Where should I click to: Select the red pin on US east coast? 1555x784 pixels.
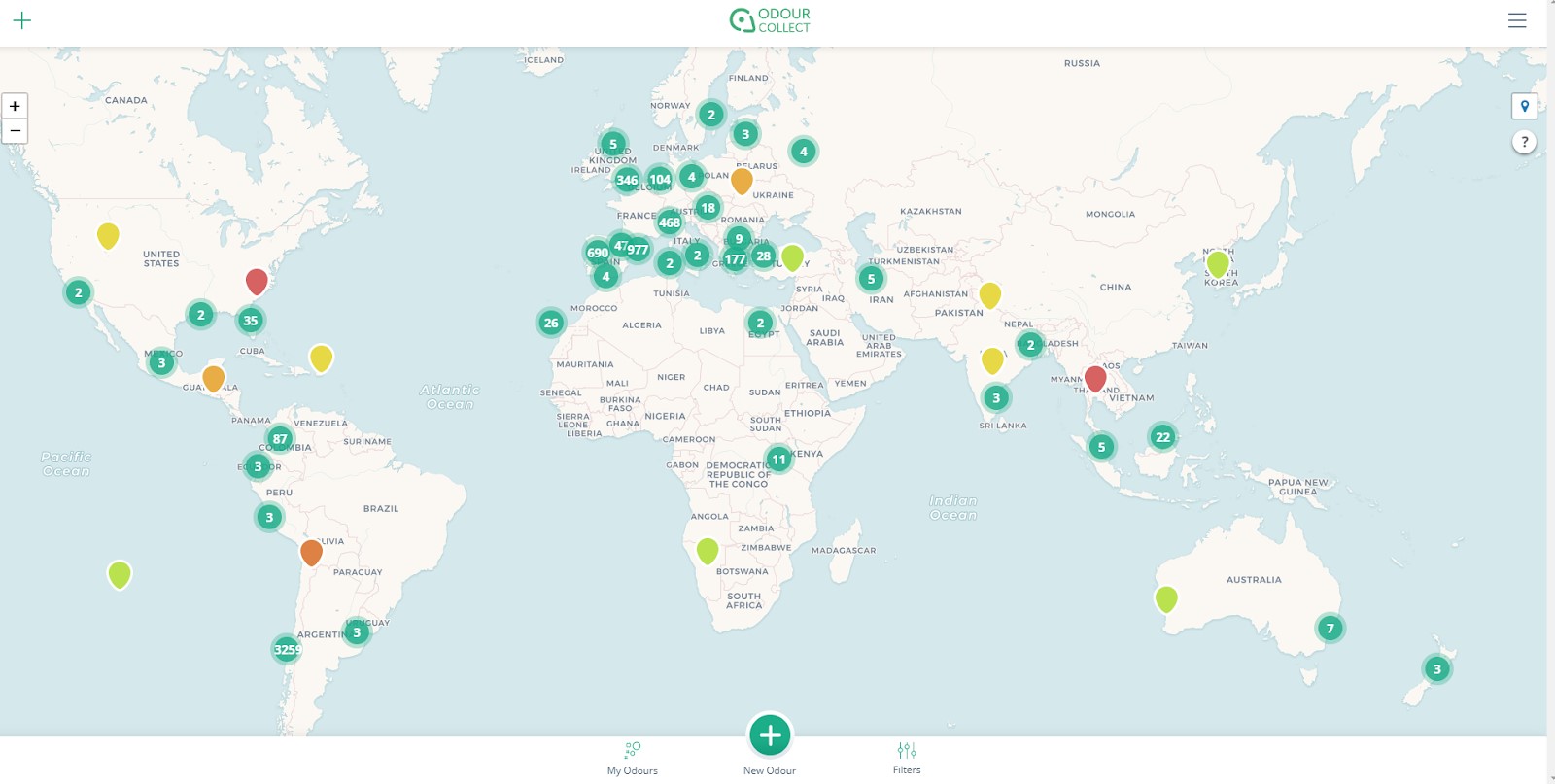257,281
